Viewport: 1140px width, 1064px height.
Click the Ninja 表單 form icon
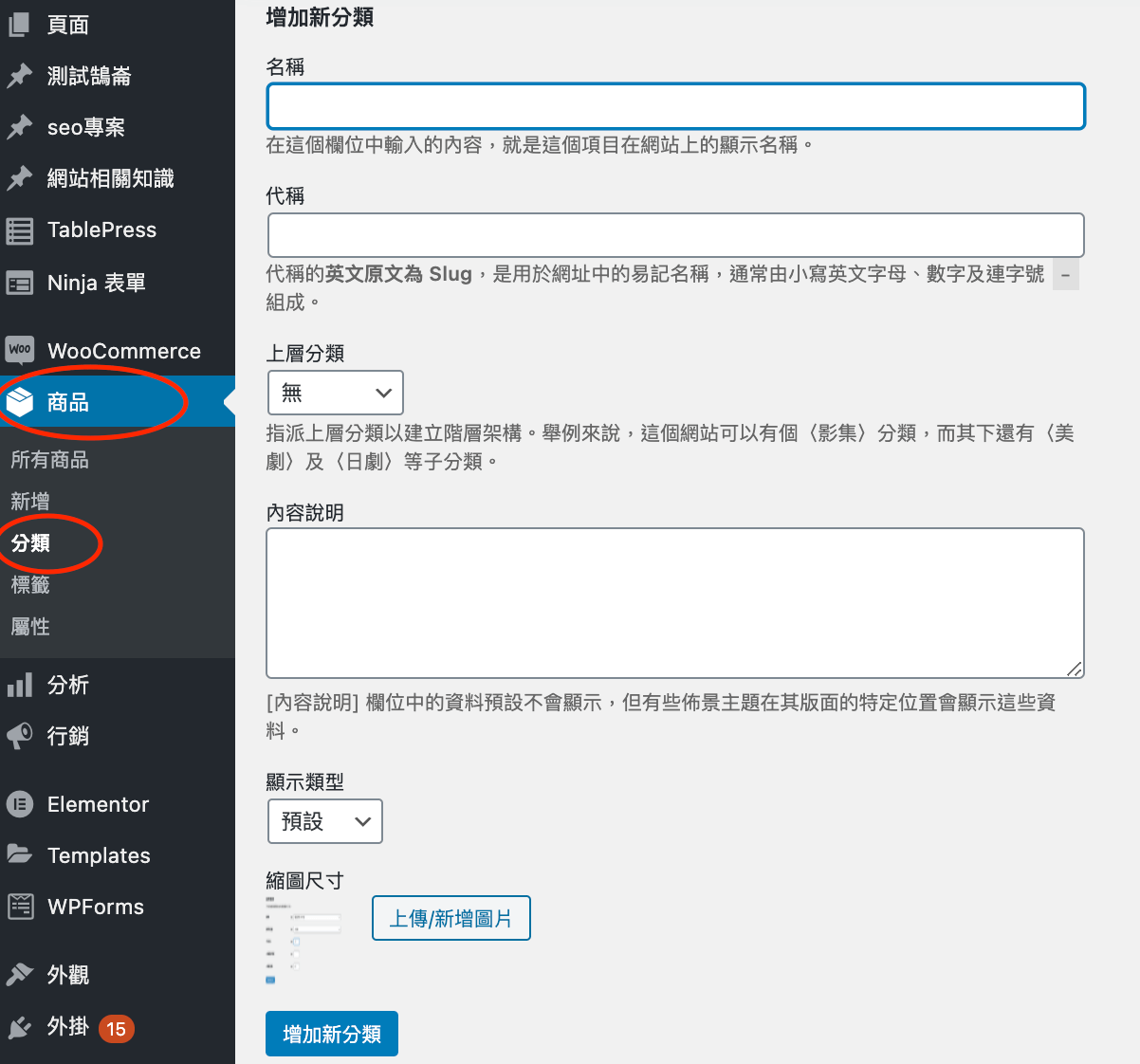[20, 283]
